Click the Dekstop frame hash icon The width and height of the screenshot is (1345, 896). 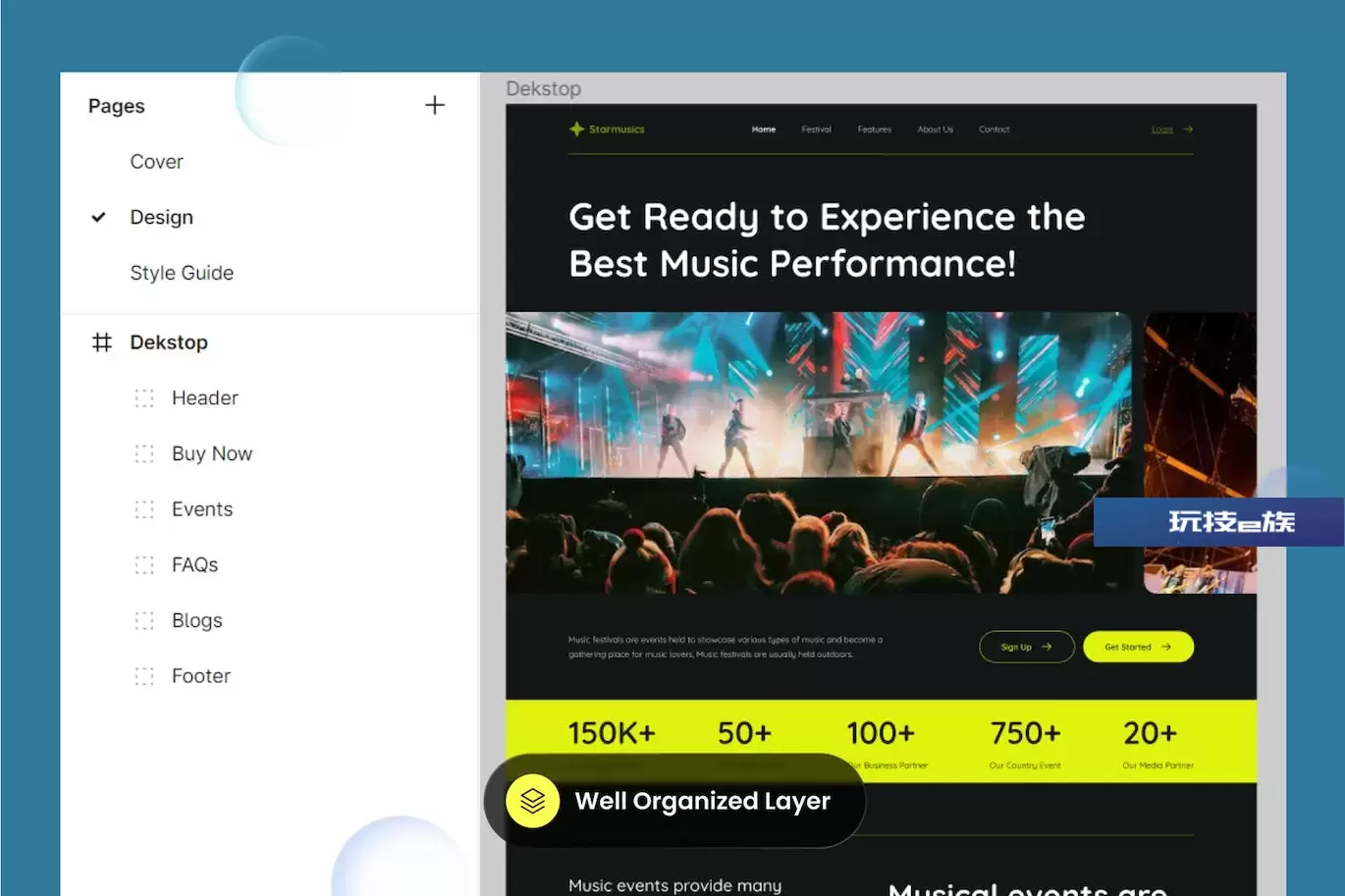click(x=102, y=343)
